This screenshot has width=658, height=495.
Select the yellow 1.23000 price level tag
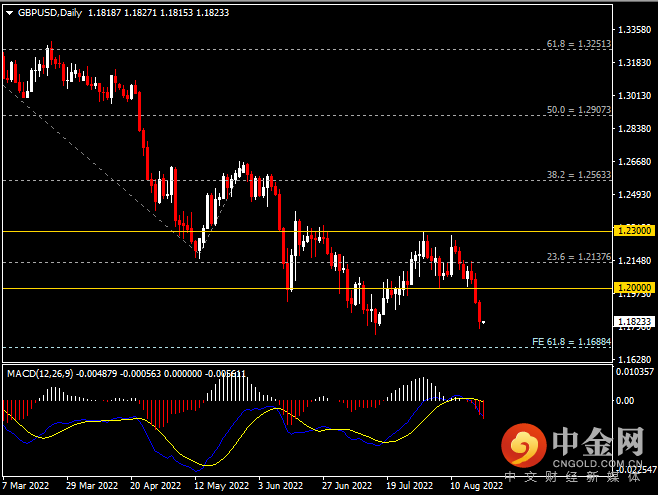634,230
